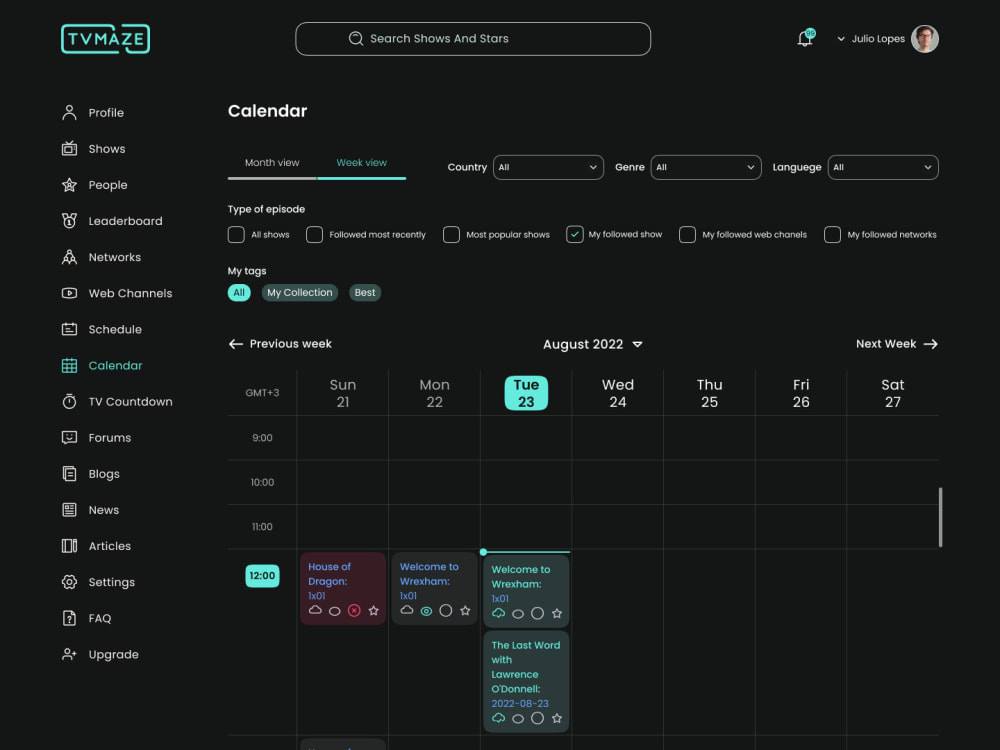The width and height of the screenshot is (1000, 750).
Task: Open House of Dragon: 1x01 link
Action: click(329, 581)
